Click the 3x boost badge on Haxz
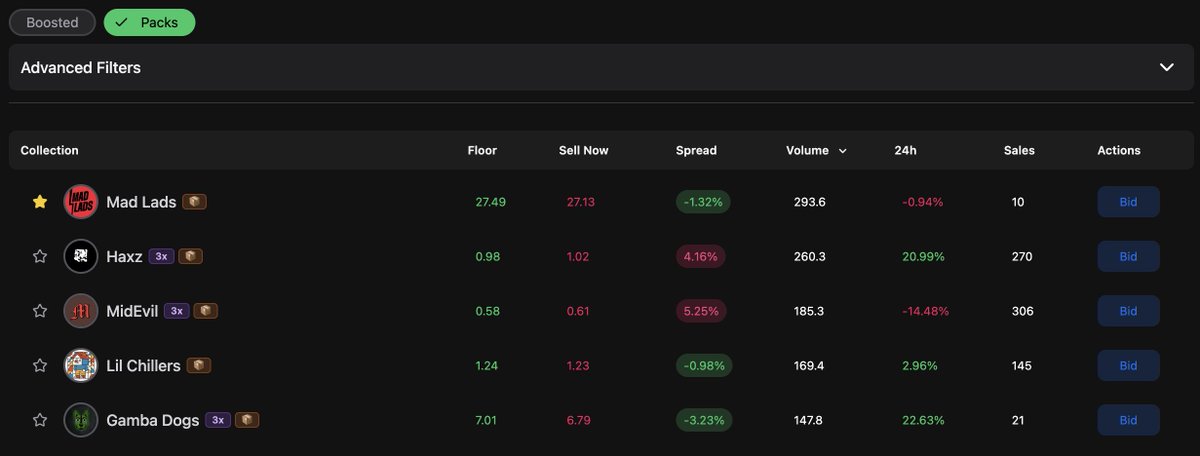The height and width of the screenshot is (456, 1200). (x=161, y=257)
